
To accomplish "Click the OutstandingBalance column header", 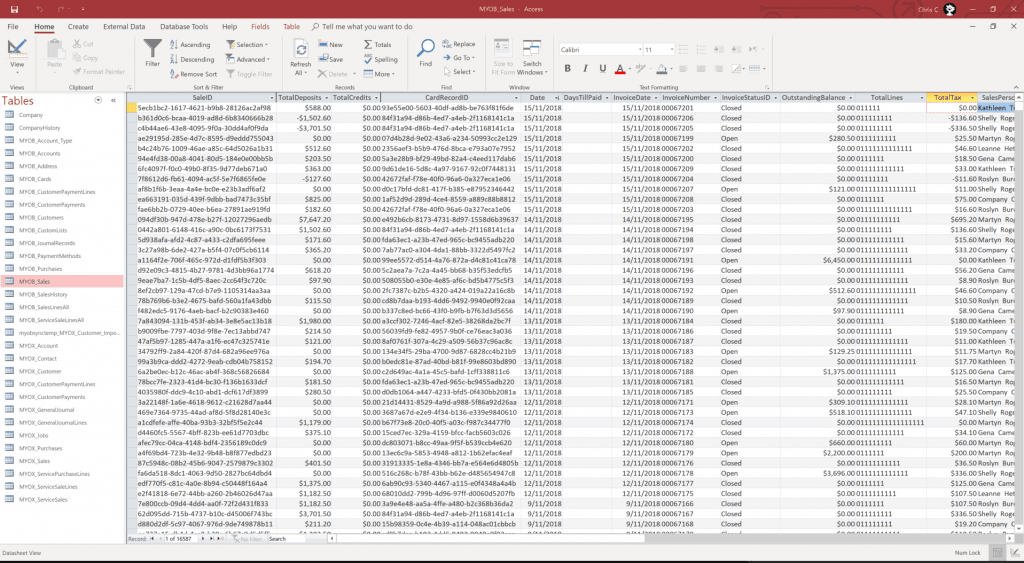I will (817, 98).
